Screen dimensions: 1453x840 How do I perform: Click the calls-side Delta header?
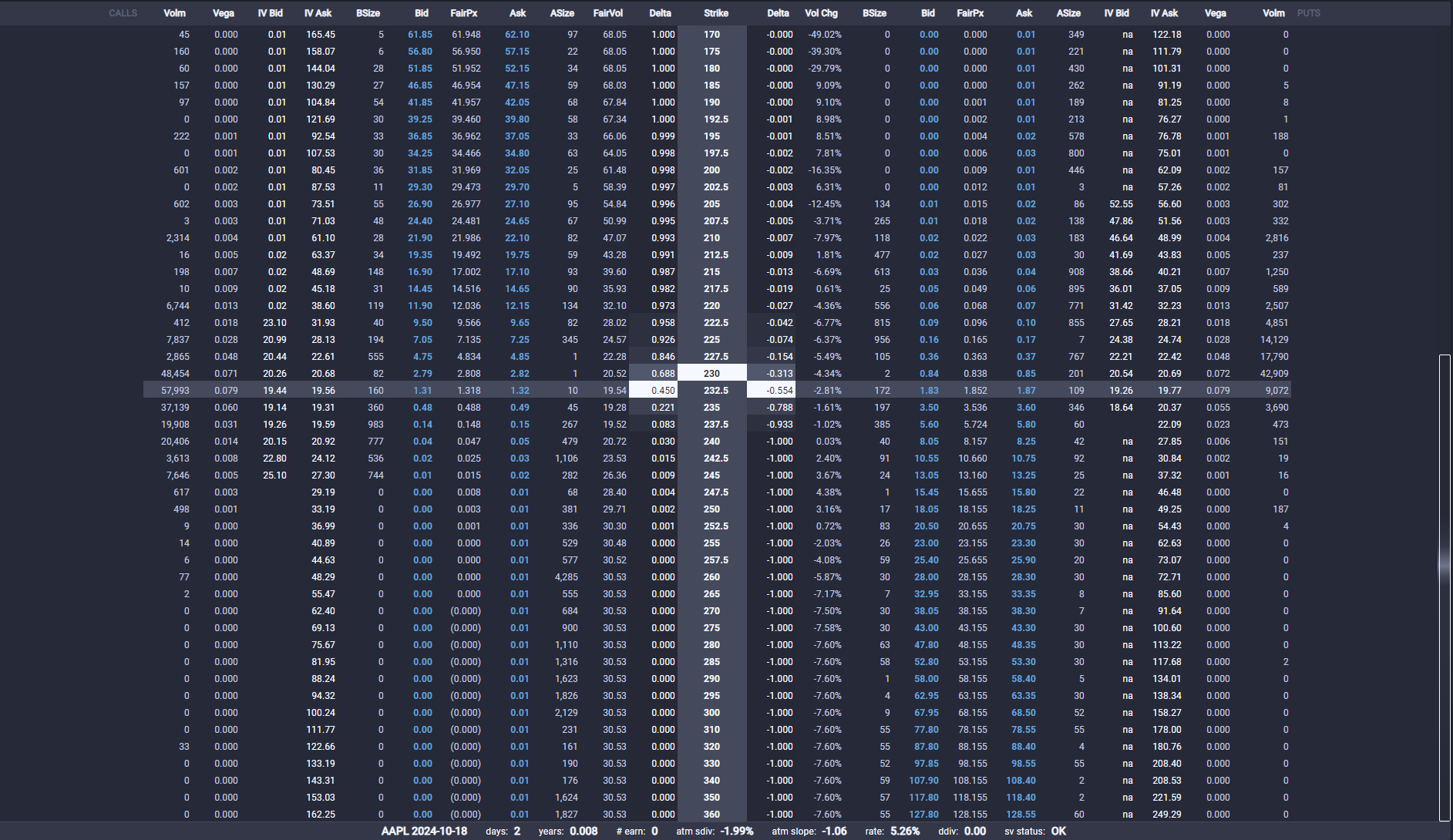point(660,13)
